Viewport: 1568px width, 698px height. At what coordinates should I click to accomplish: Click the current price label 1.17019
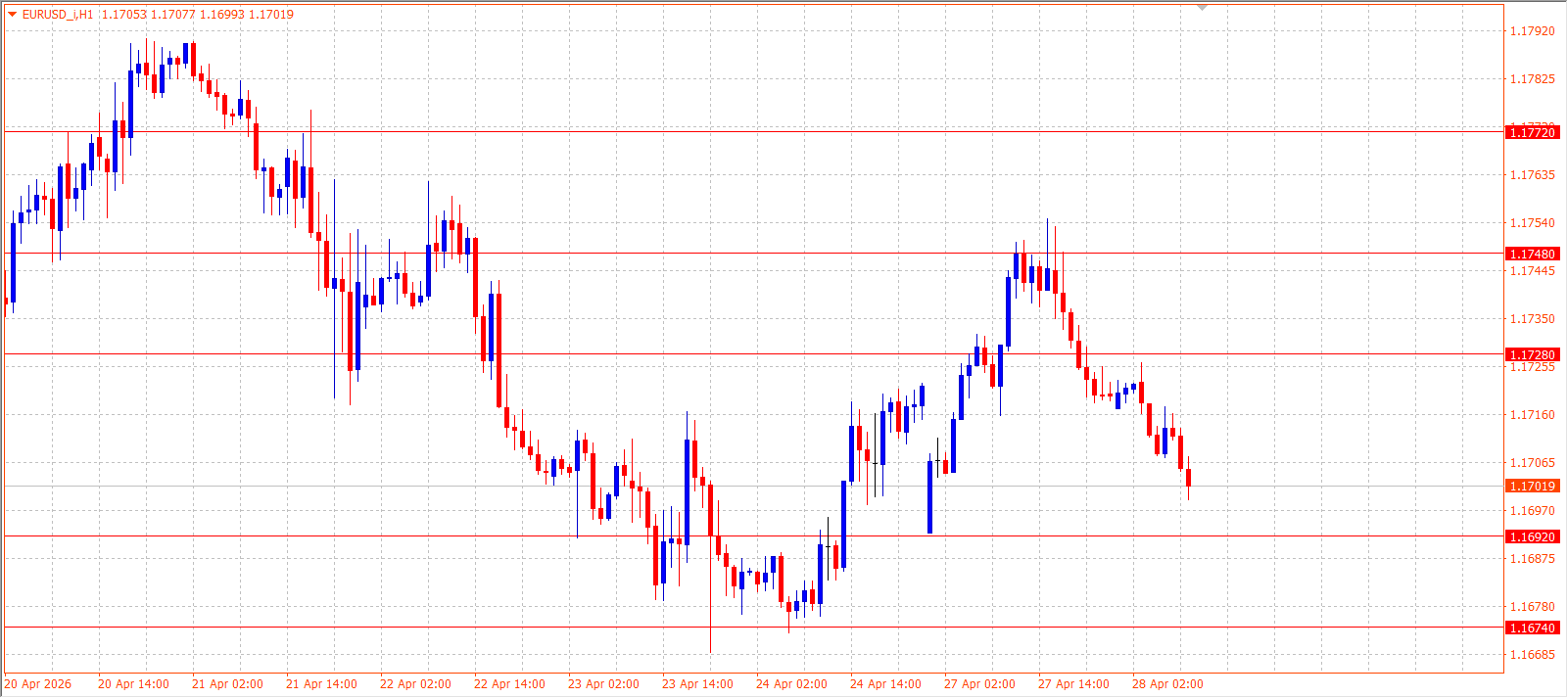click(1532, 486)
